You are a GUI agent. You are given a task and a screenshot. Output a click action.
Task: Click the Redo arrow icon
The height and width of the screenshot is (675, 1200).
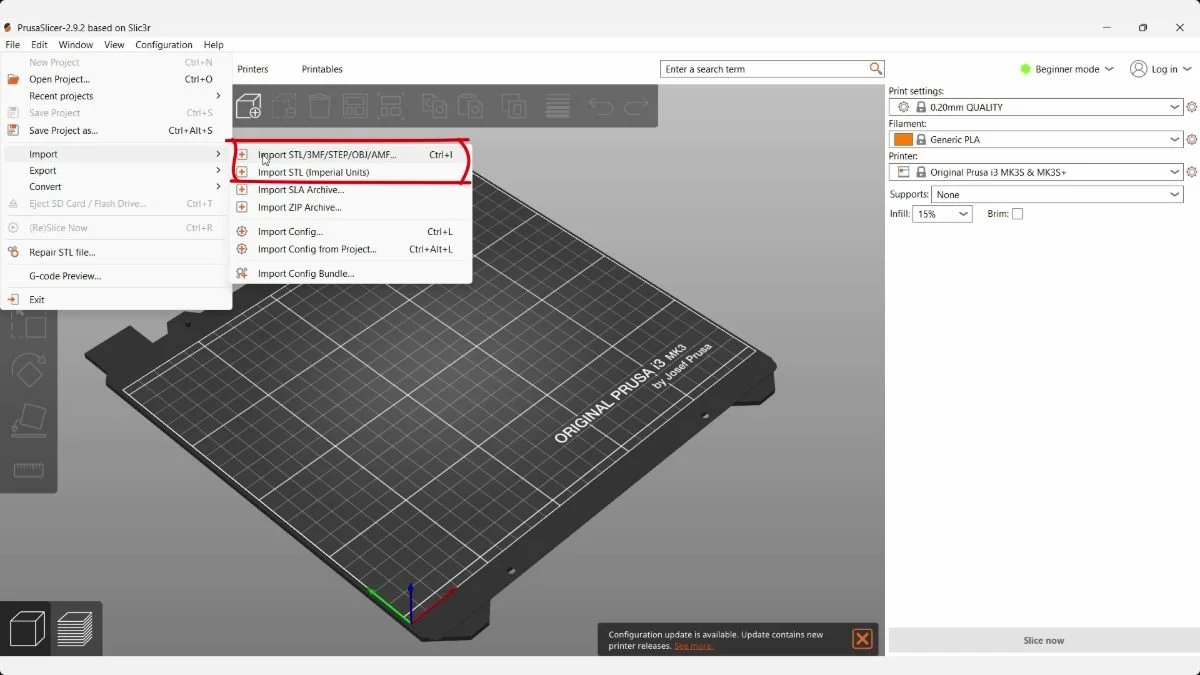point(636,106)
